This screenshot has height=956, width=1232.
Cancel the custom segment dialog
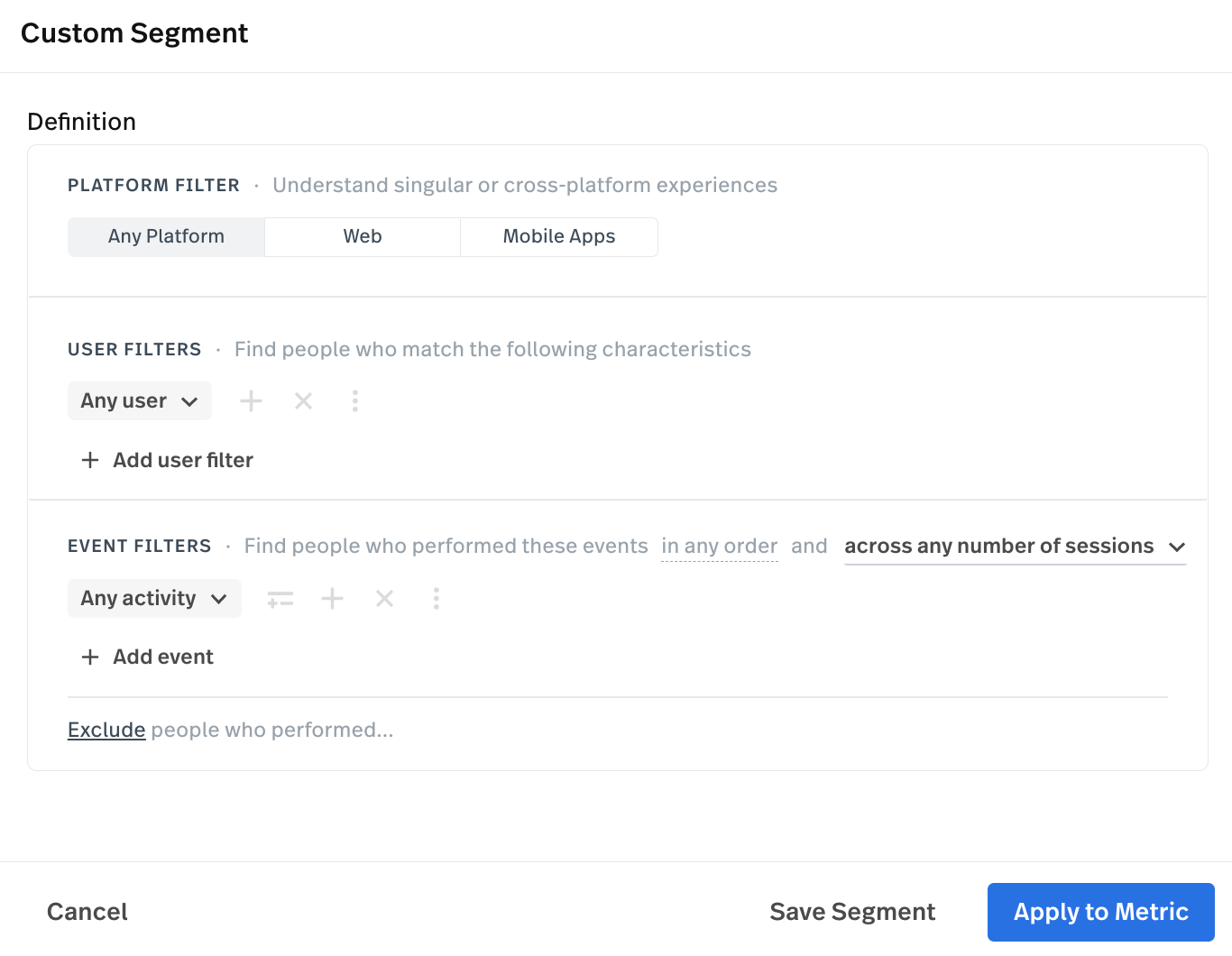pyautogui.click(x=87, y=912)
